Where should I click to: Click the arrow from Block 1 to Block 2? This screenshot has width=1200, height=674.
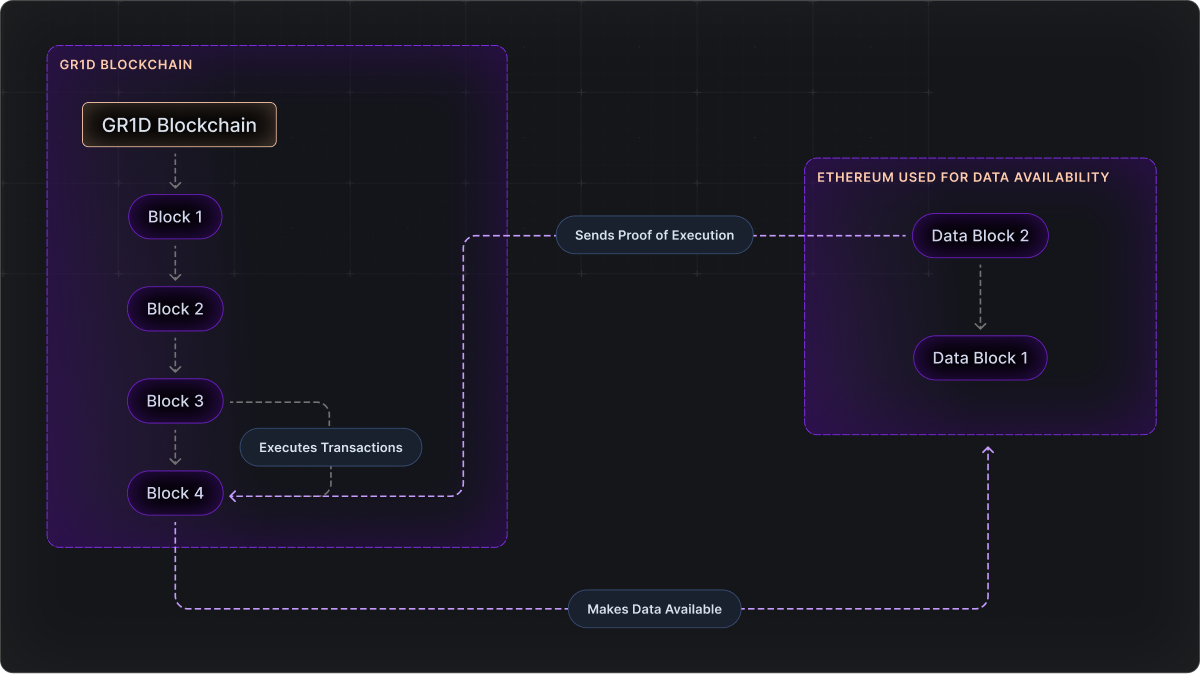(x=175, y=263)
